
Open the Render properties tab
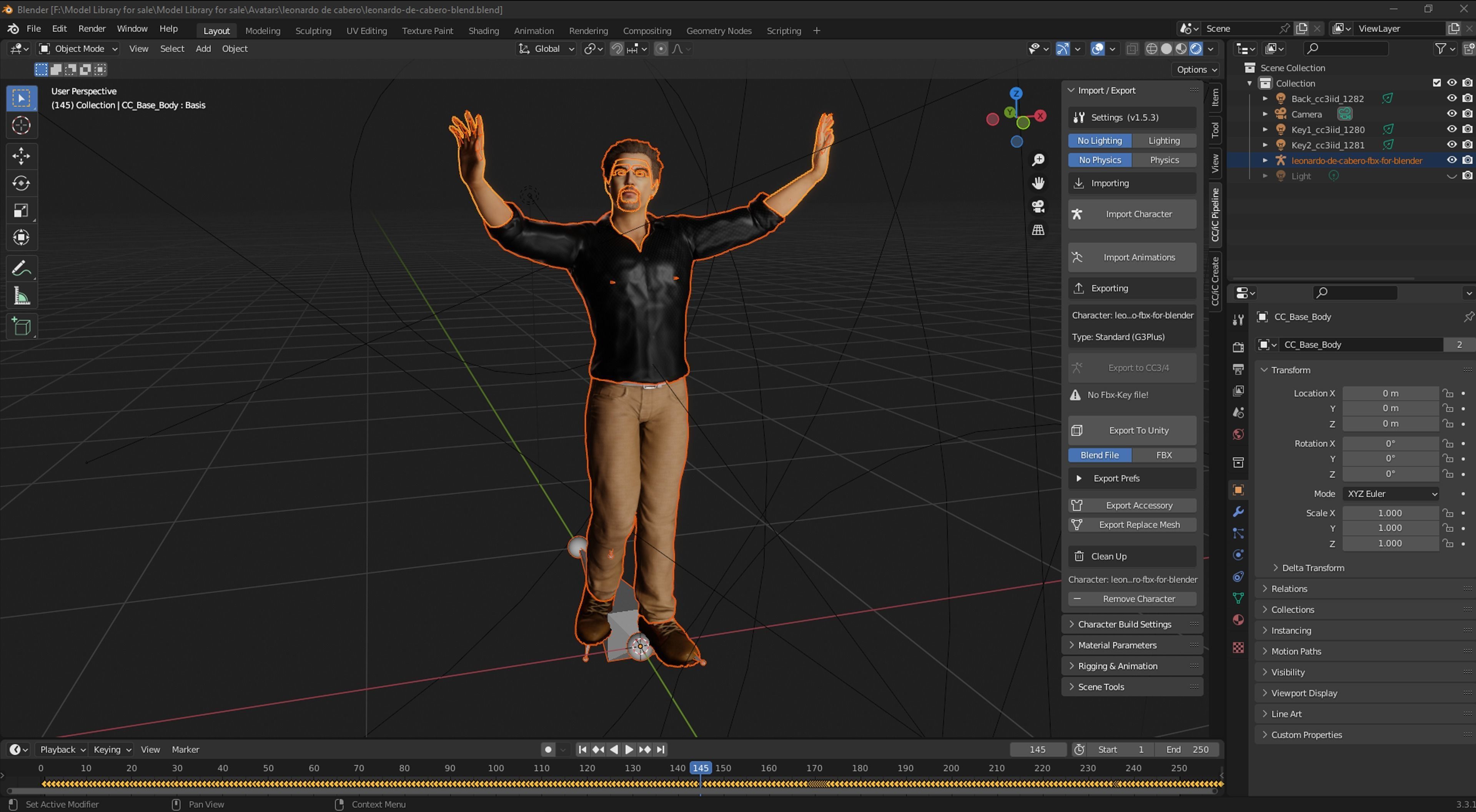coord(1238,347)
